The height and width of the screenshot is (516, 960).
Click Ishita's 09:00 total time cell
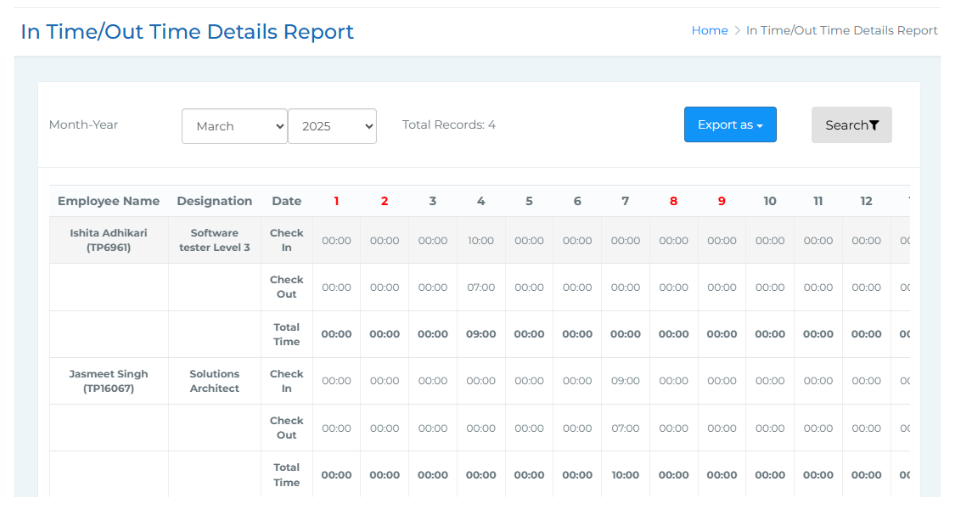pyautogui.click(x=481, y=335)
